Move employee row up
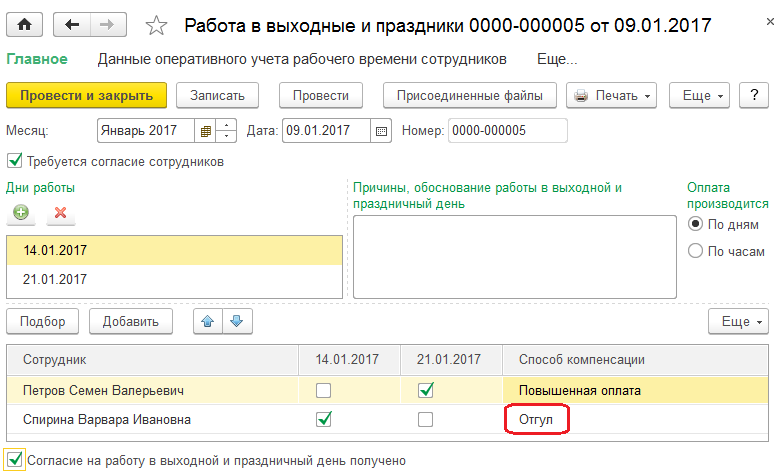The image size is (780, 472). pyautogui.click(x=208, y=321)
